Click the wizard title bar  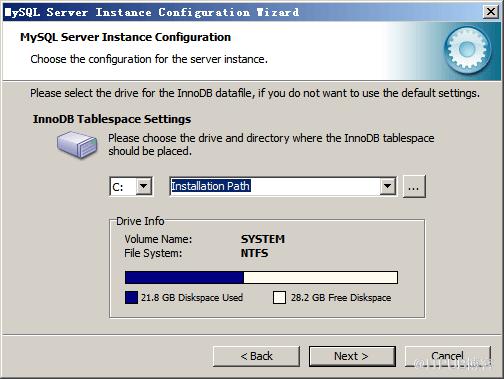pyautogui.click(x=243, y=12)
